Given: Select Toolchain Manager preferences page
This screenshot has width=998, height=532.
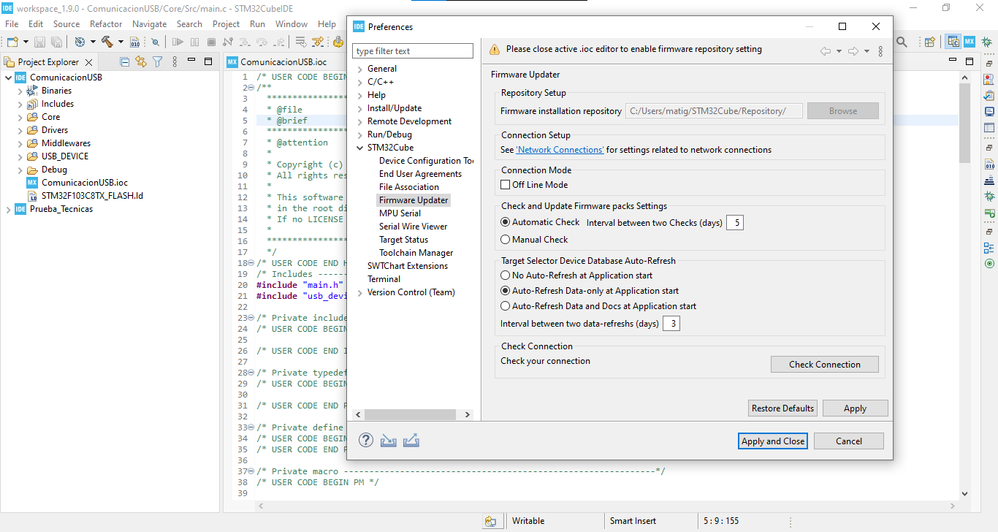Looking at the screenshot, I should pos(416,253).
